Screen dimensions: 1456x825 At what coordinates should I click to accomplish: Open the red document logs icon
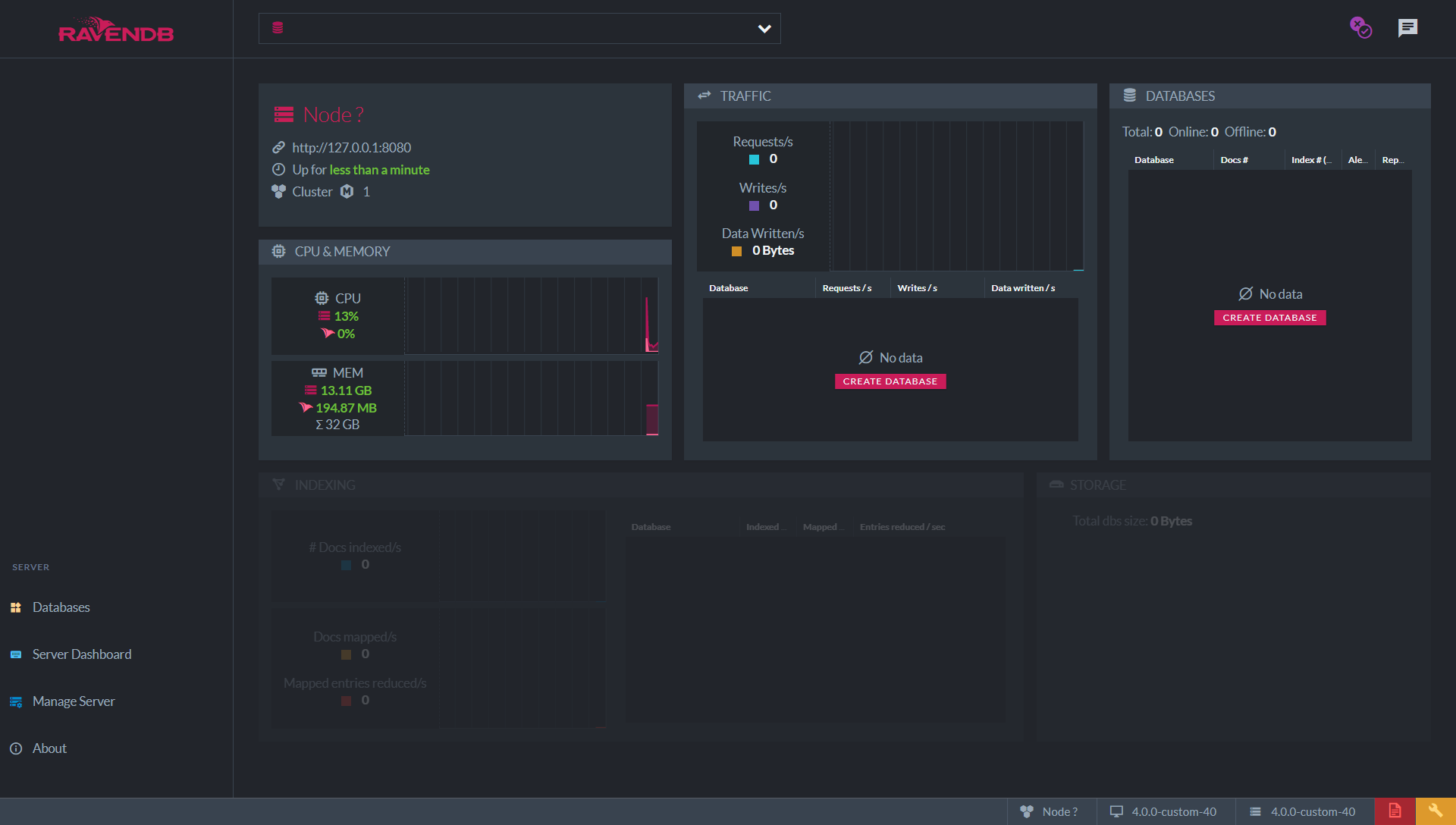1395,811
